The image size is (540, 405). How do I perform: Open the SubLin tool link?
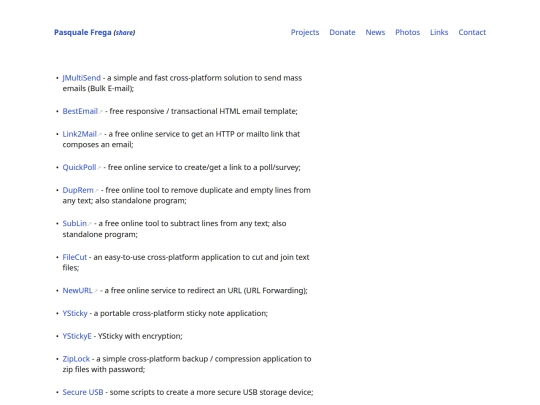coord(74,224)
